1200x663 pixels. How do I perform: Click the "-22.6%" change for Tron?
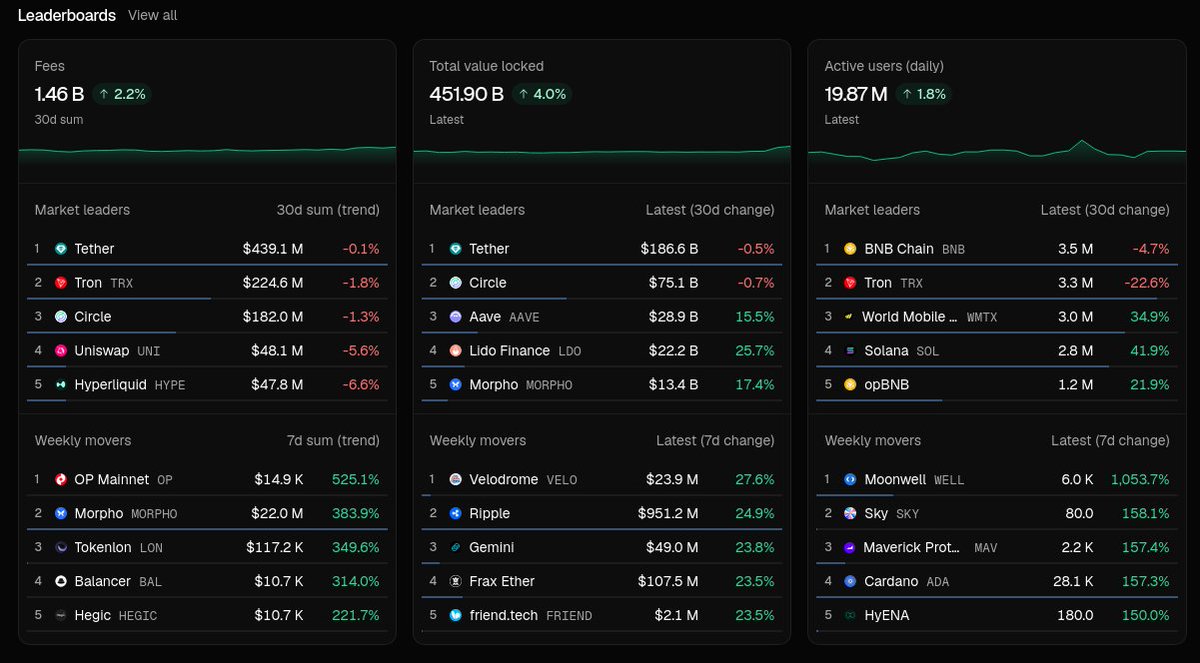pyautogui.click(x=1145, y=283)
